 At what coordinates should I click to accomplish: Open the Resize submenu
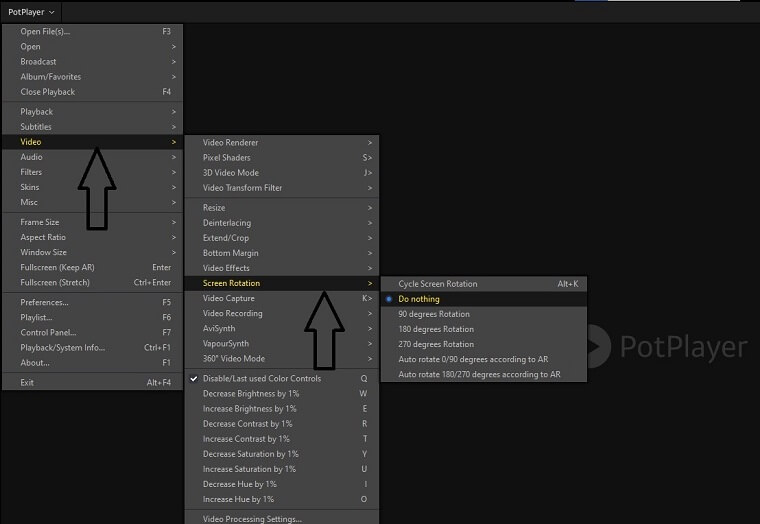pyautogui.click(x=282, y=207)
